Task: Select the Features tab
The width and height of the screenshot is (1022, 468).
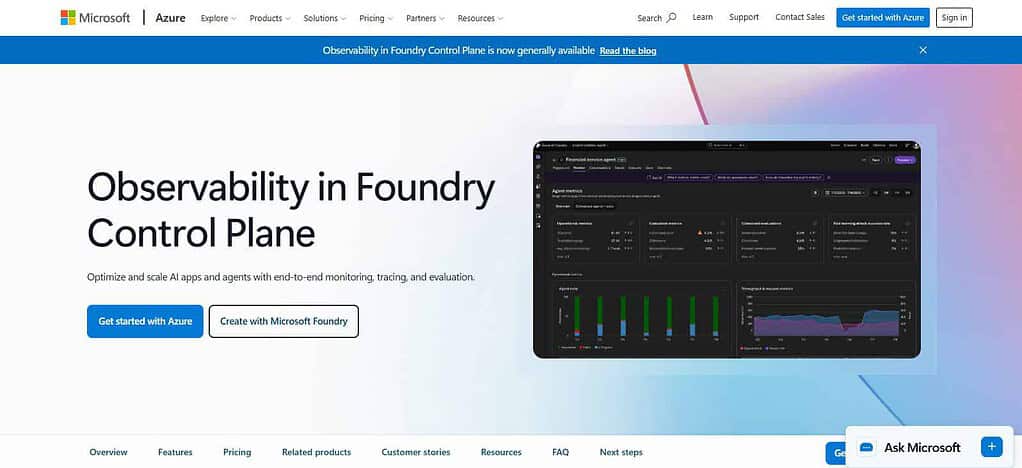Action: click(x=175, y=452)
